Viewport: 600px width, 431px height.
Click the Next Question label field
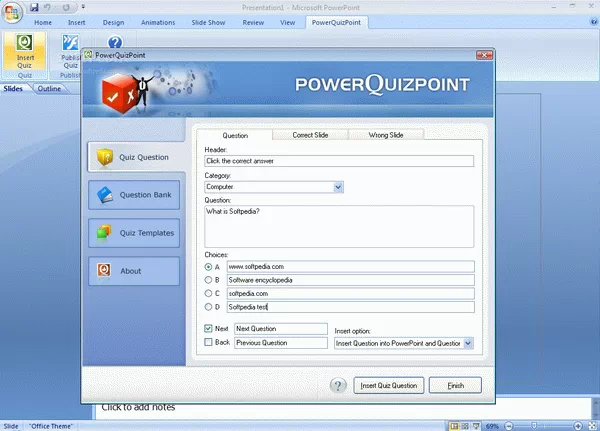coord(281,329)
